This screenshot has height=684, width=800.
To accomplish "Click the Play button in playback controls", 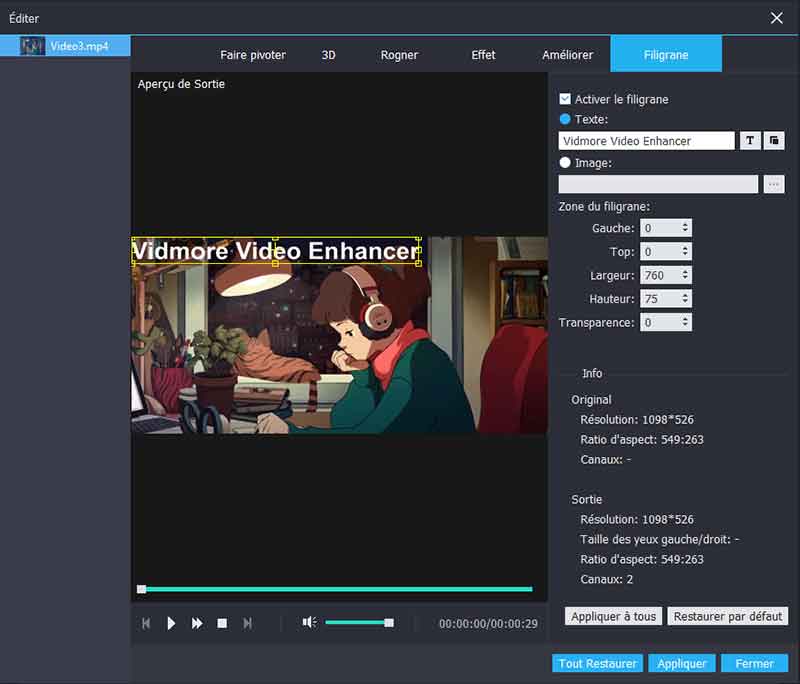I will (x=171, y=623).
